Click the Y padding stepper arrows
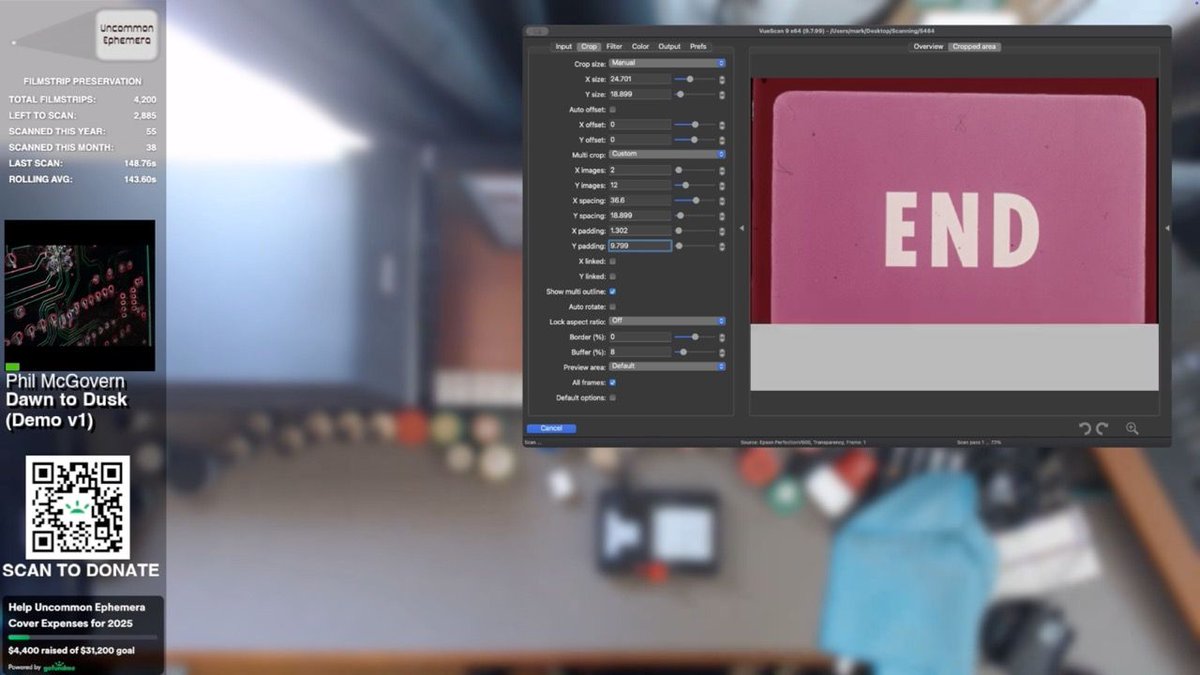The height and width of the screenshot is (675, 1200). point(722,246)
